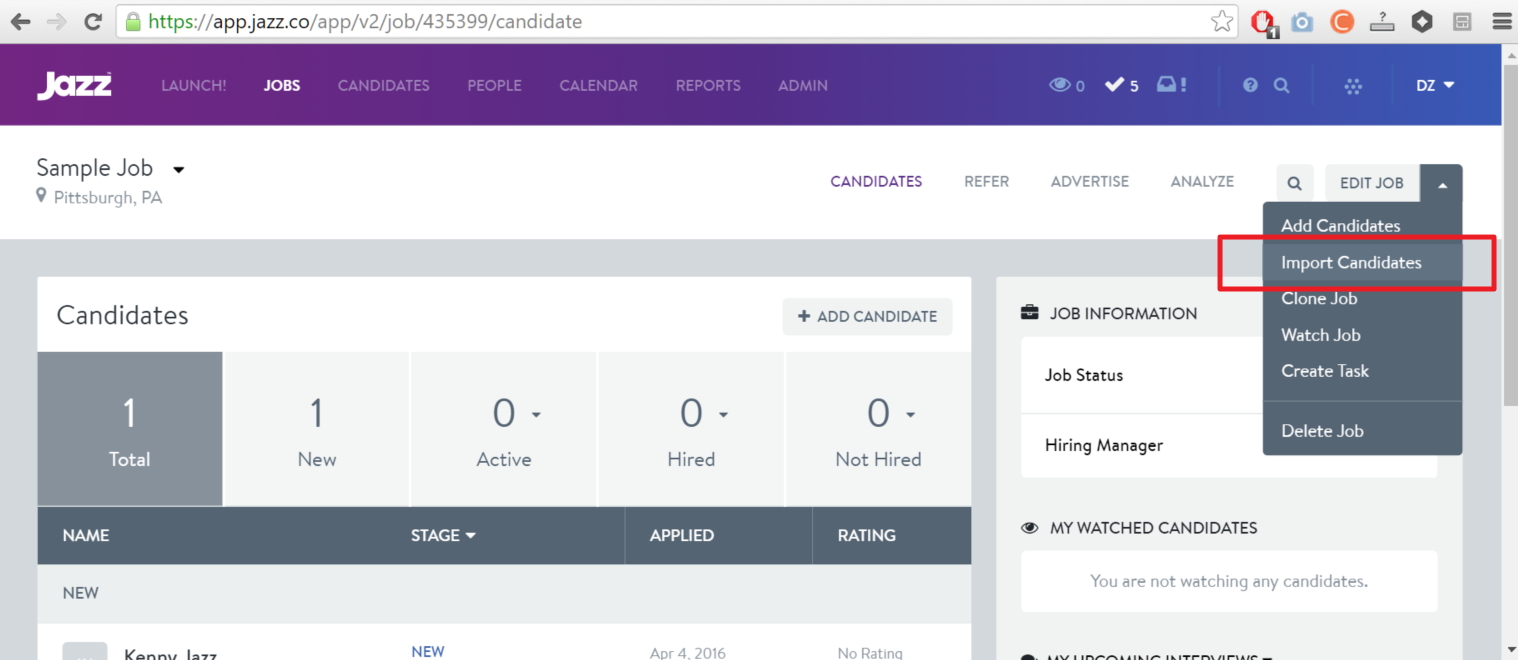Image resolution: width=1518 pixels, height=660 pixels.
Task: Click the Jazz logo in header
Action: point(74,86)
